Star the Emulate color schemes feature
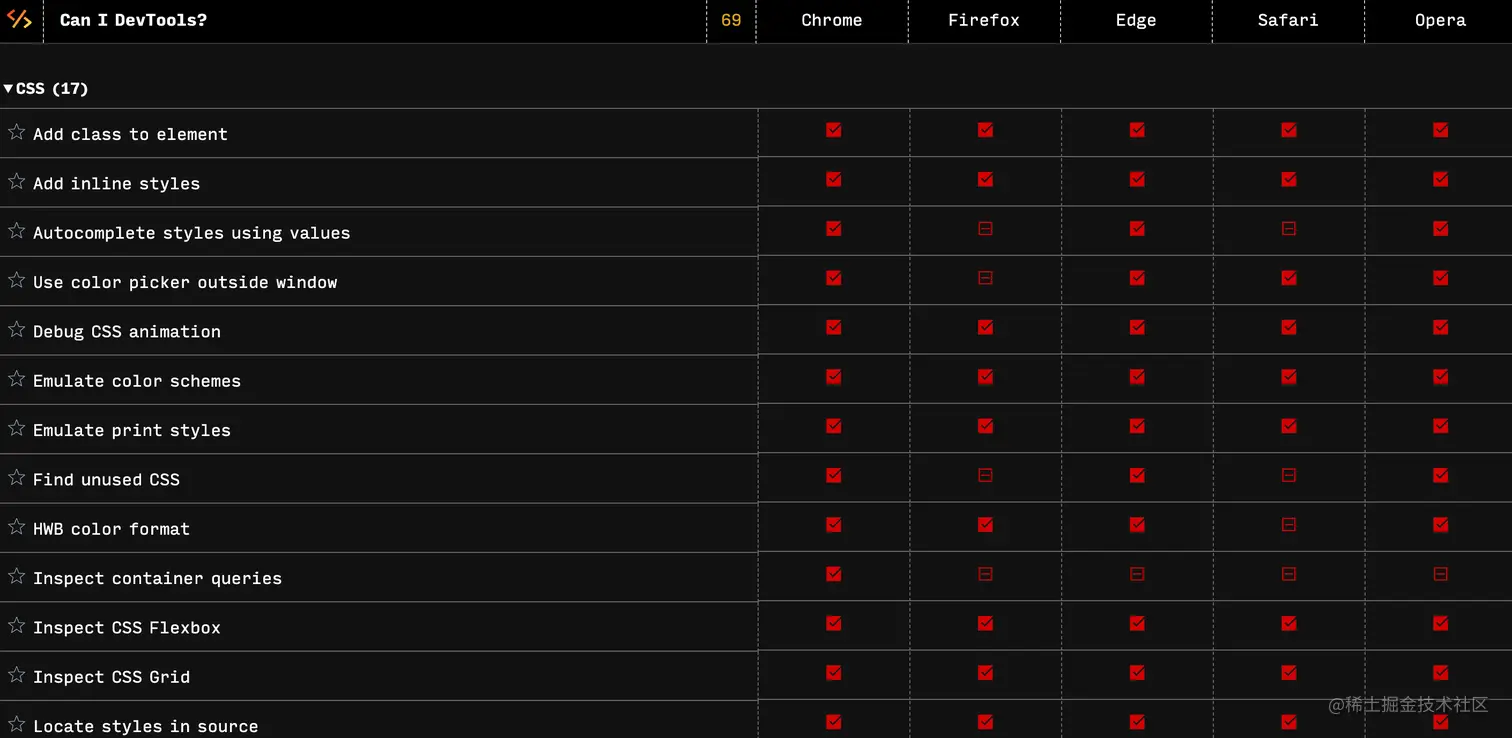Viewport: 1512px width, 738px height. coord(16,378)
